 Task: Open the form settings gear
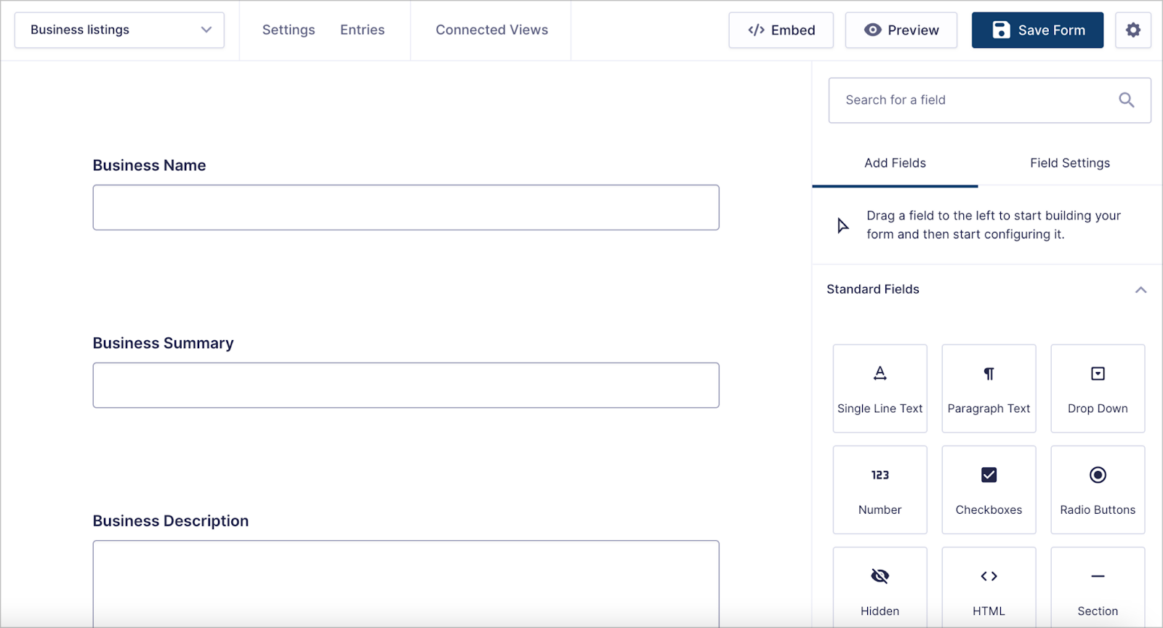coord(1133,30)
